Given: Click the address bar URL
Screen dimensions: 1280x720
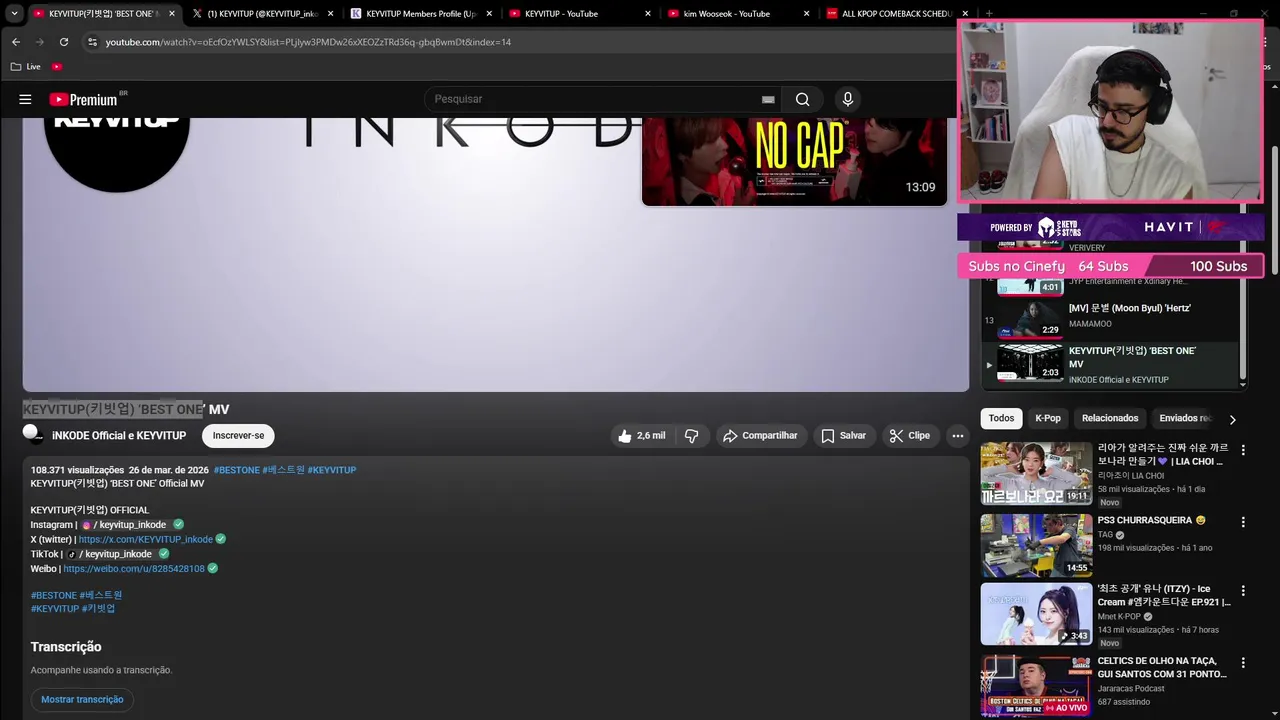Looking at the screenshot, I should pos(308,42).
